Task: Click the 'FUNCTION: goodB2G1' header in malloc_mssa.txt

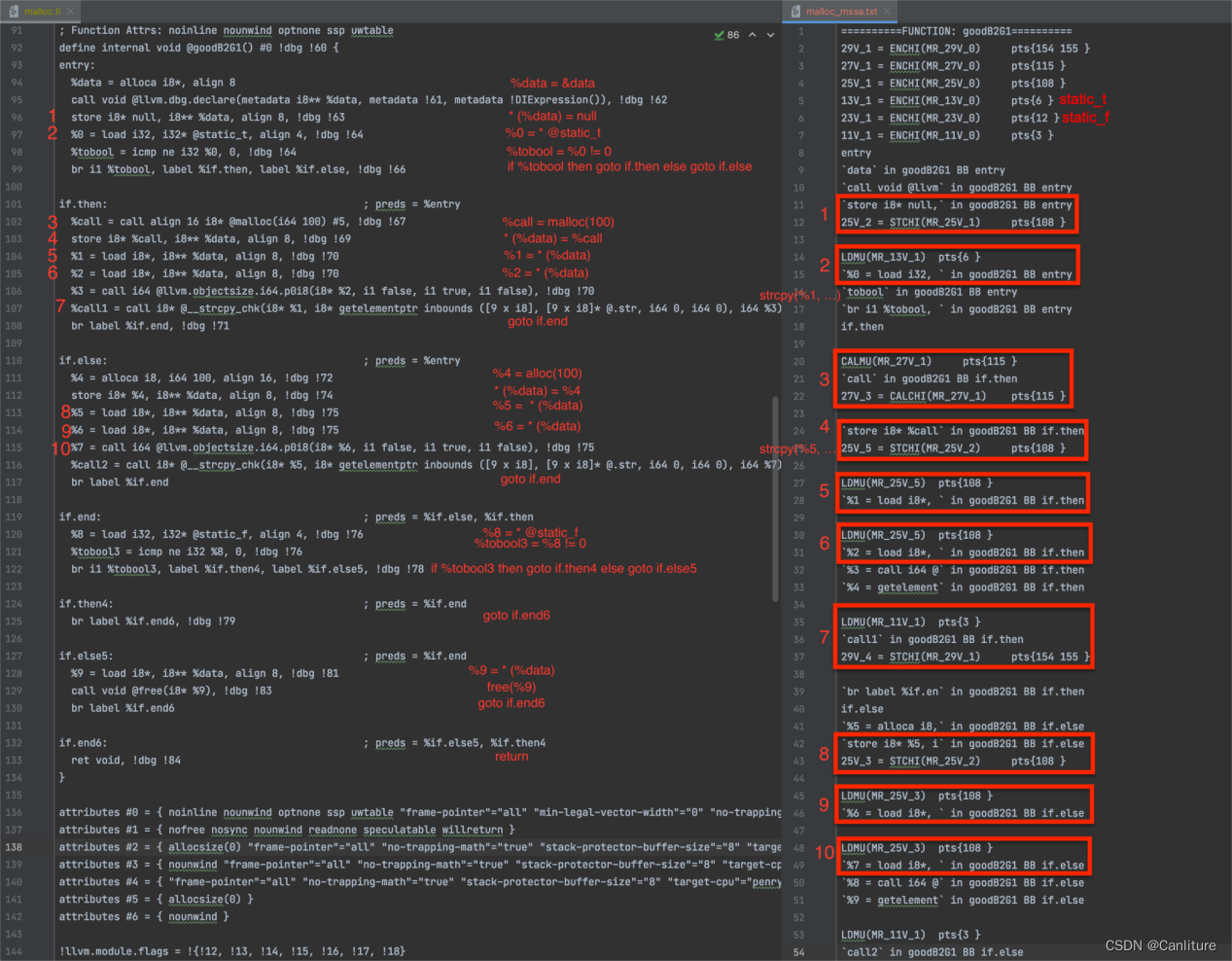Action: [956, 31]
